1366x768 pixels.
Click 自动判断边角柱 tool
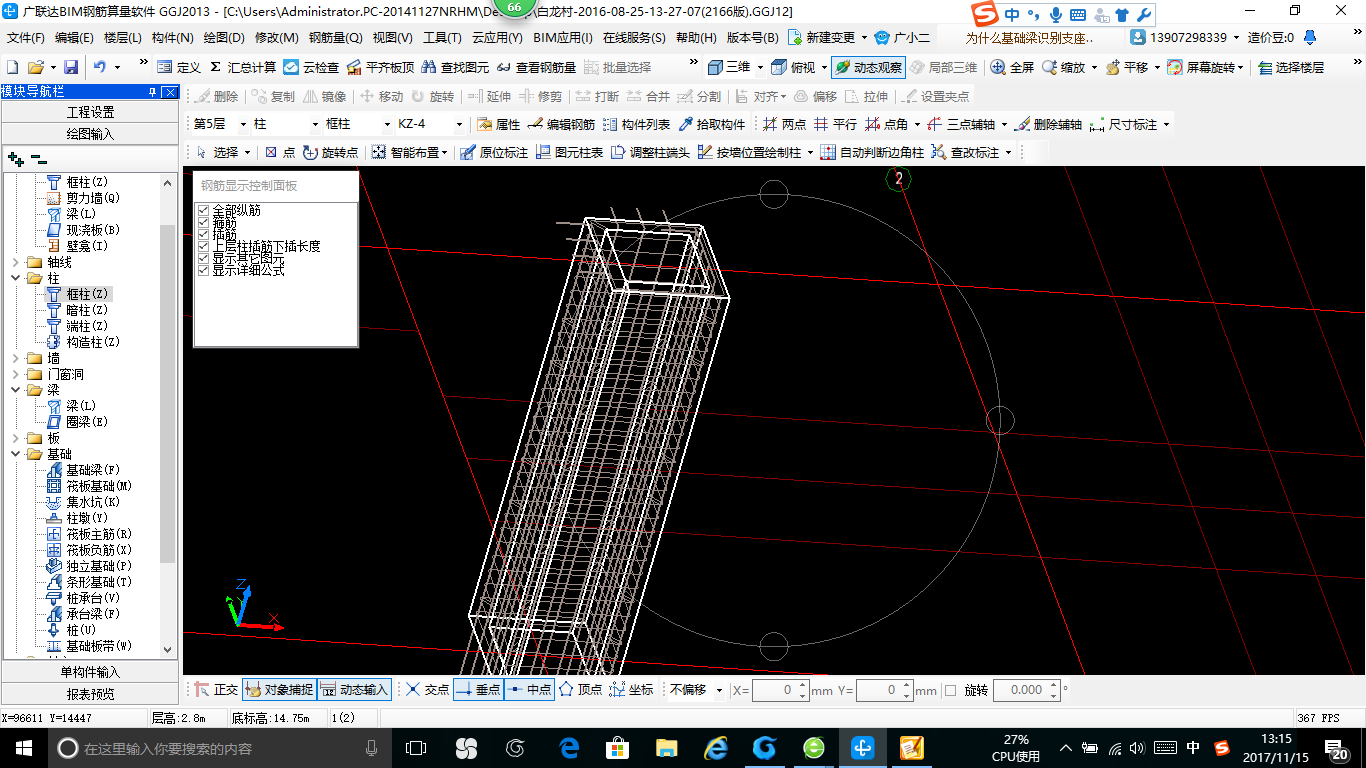[872, 152]
